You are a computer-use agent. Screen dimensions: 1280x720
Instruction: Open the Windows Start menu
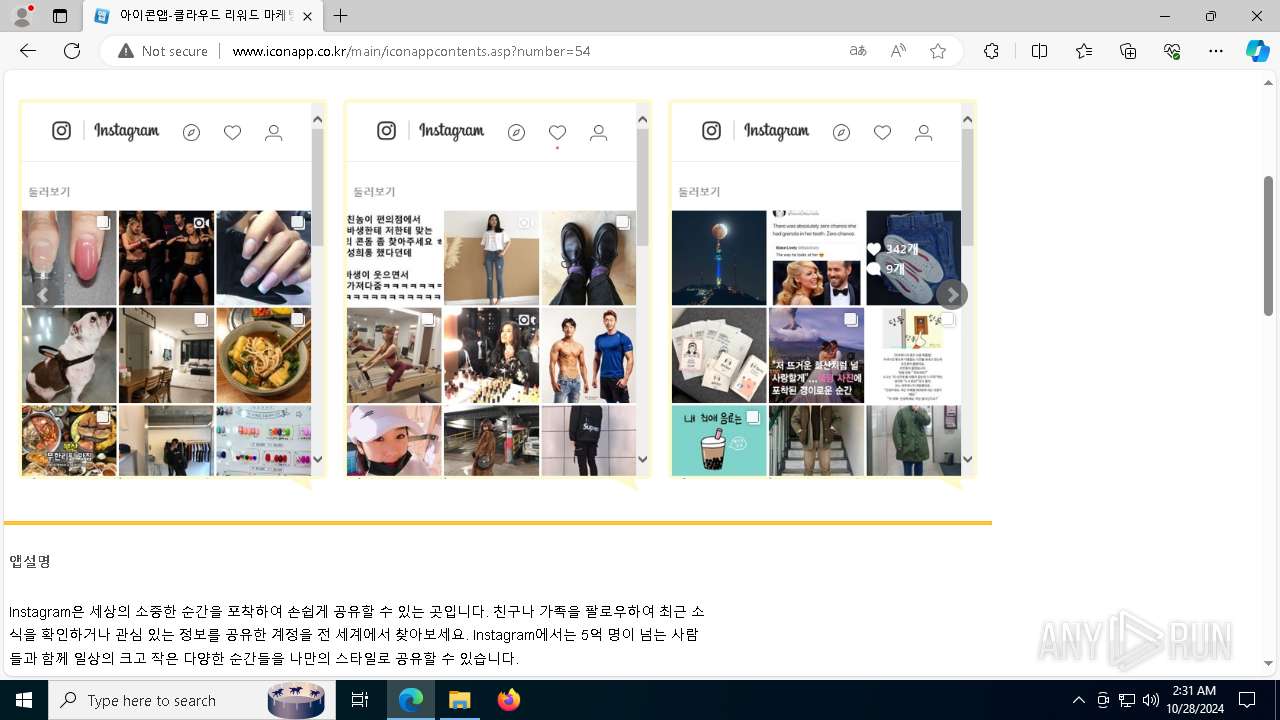coord(24,700)
